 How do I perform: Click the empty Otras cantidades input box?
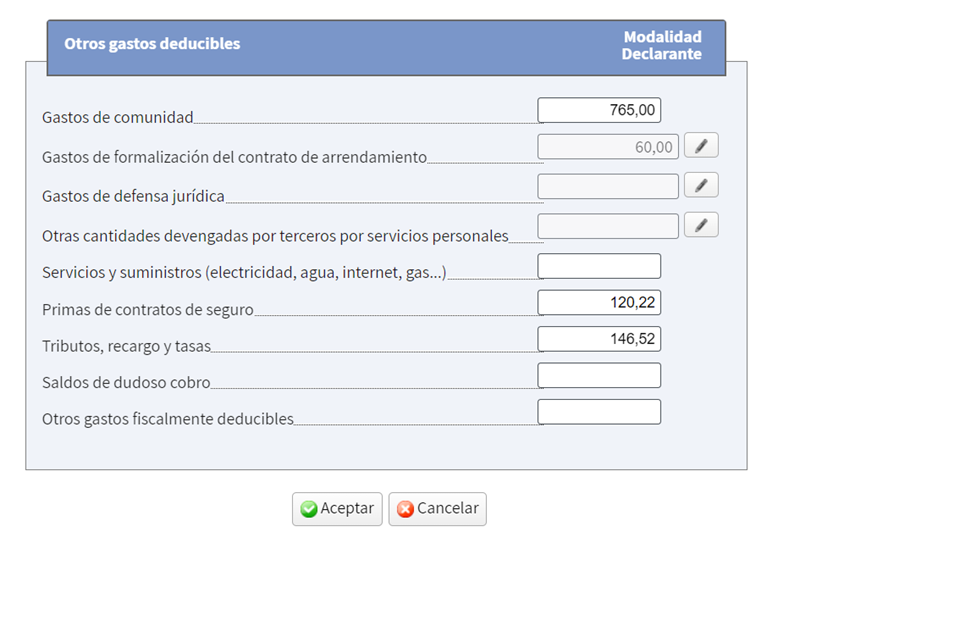point(607,225)
